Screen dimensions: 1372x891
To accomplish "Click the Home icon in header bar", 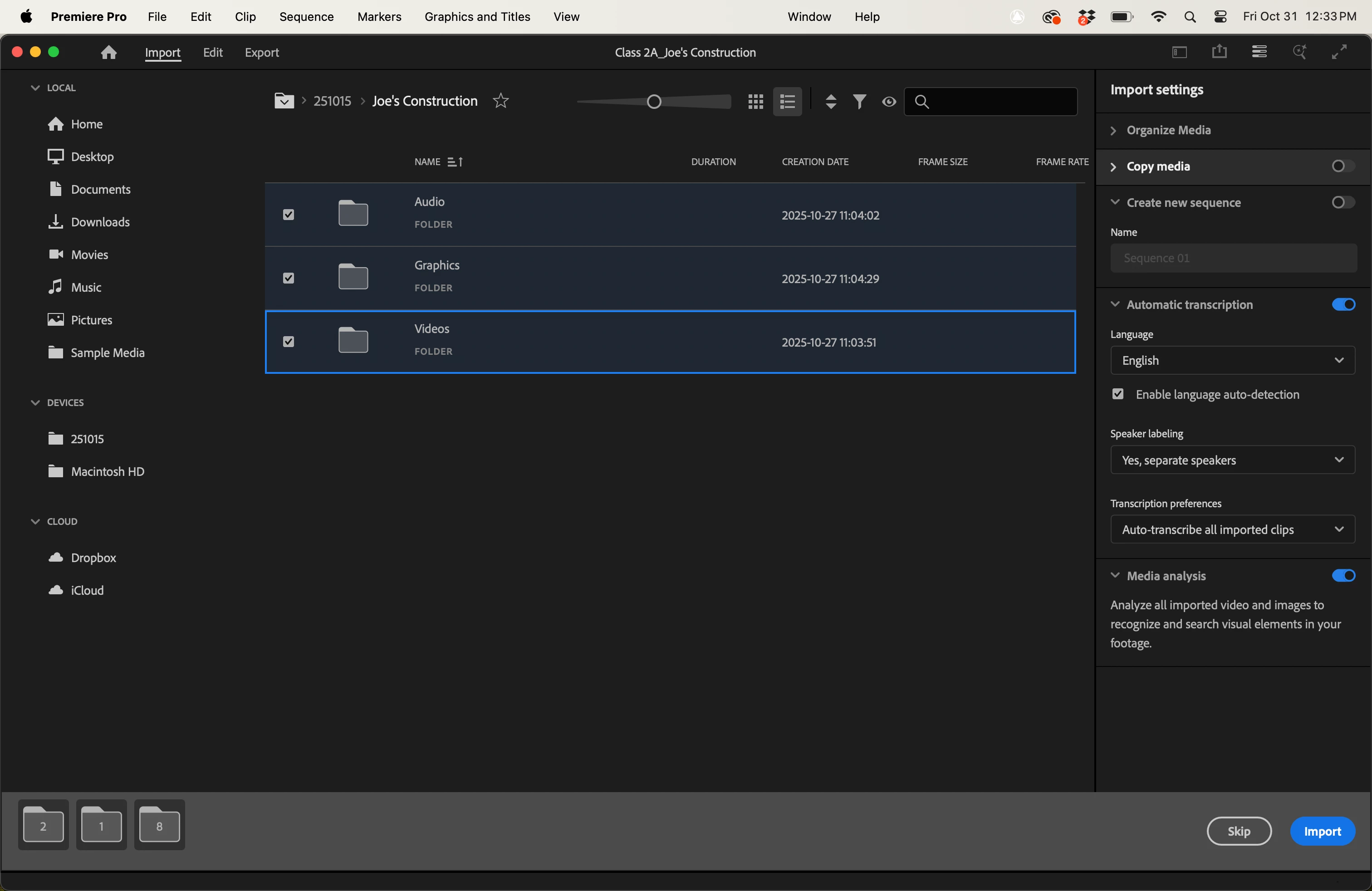I will (108, 53).
